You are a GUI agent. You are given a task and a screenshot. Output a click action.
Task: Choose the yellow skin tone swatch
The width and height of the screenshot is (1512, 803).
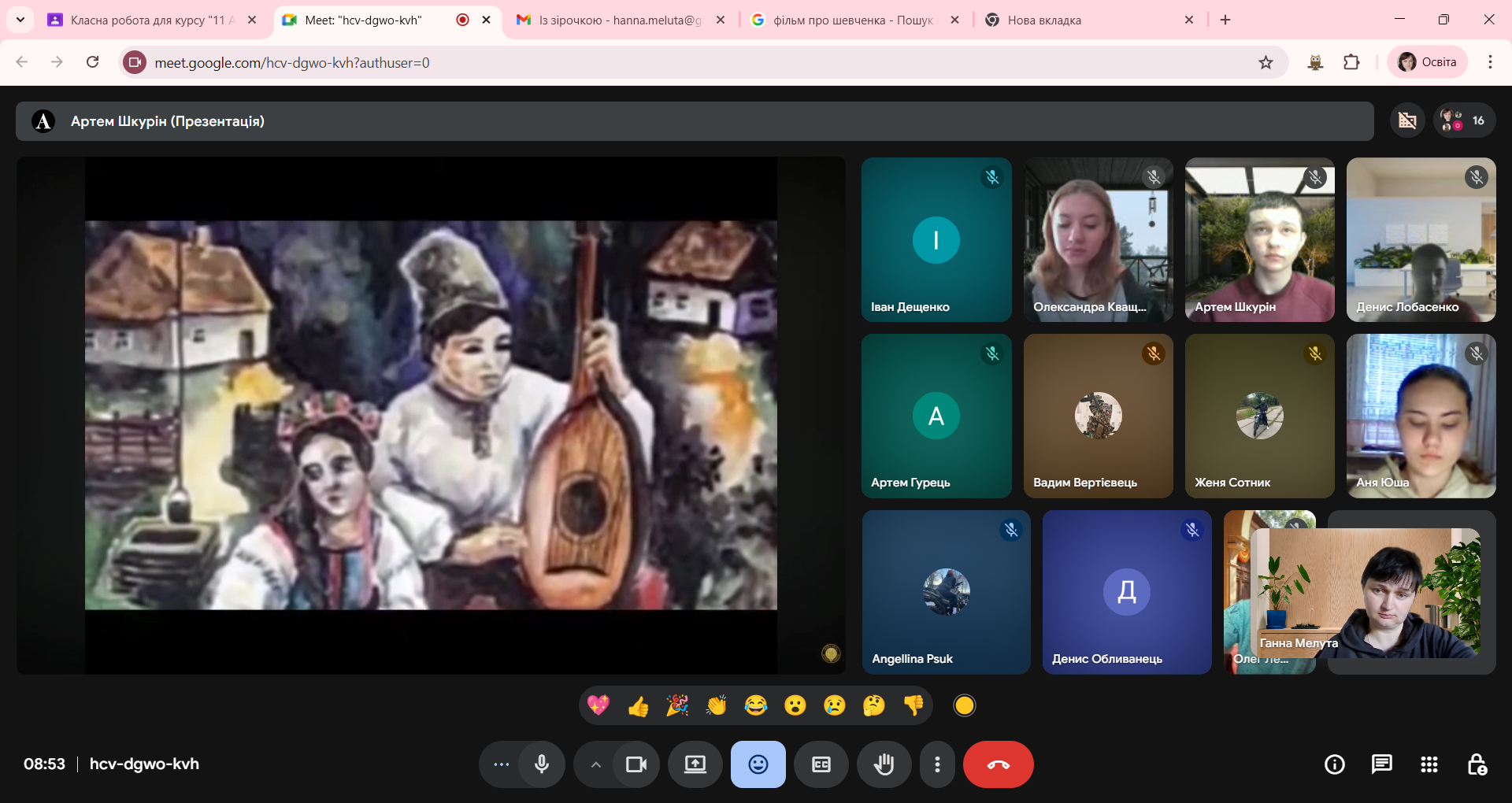[965, 705]
